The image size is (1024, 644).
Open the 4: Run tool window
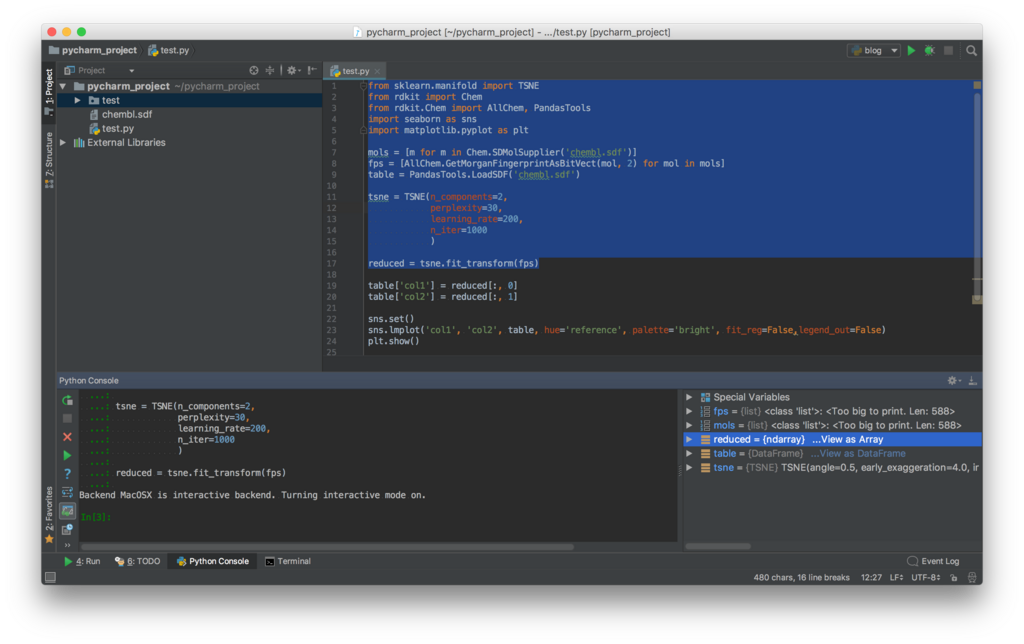click(82, 561)
